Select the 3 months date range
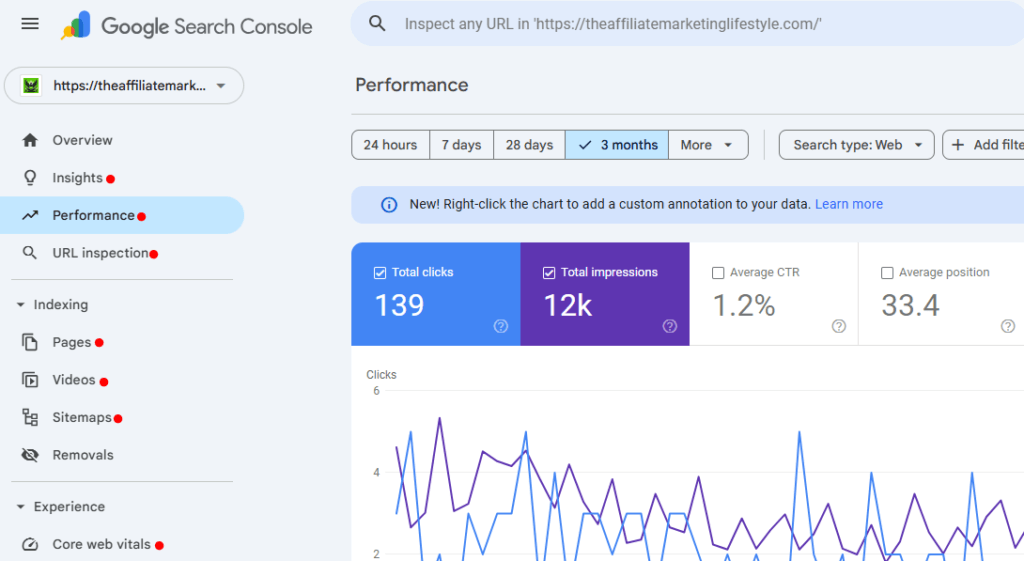The width and height of the screenshot is (1024, 561). [x=617, y=145]
